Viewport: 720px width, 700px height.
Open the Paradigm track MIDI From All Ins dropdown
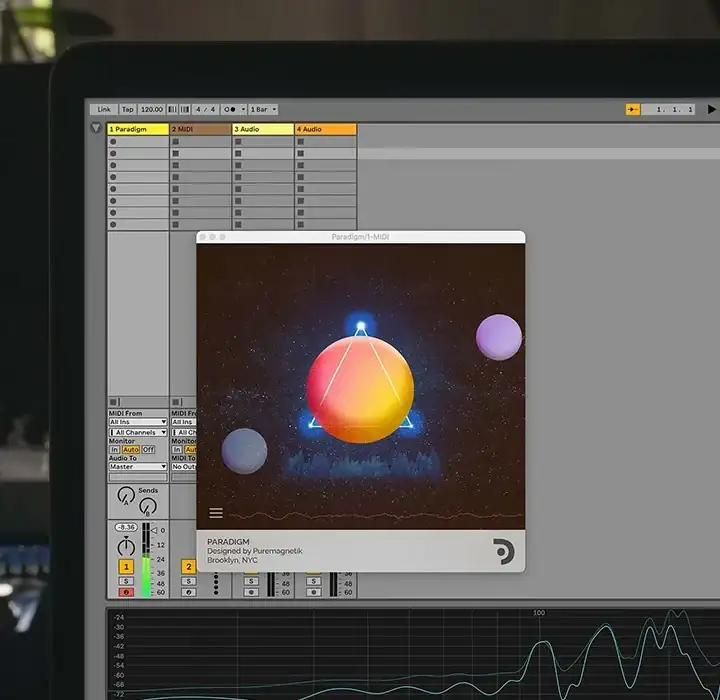[x=138, y=422]
